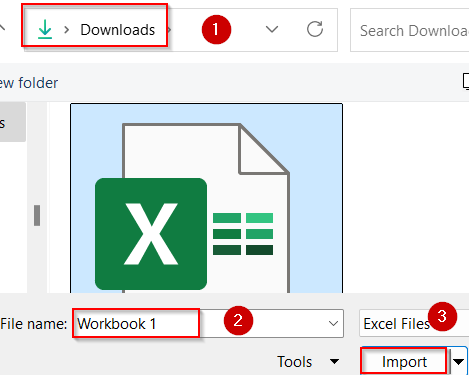Click the Import button
Image resolution: width=469 pixels, height=375 pixels.
[x=404, y=361]
